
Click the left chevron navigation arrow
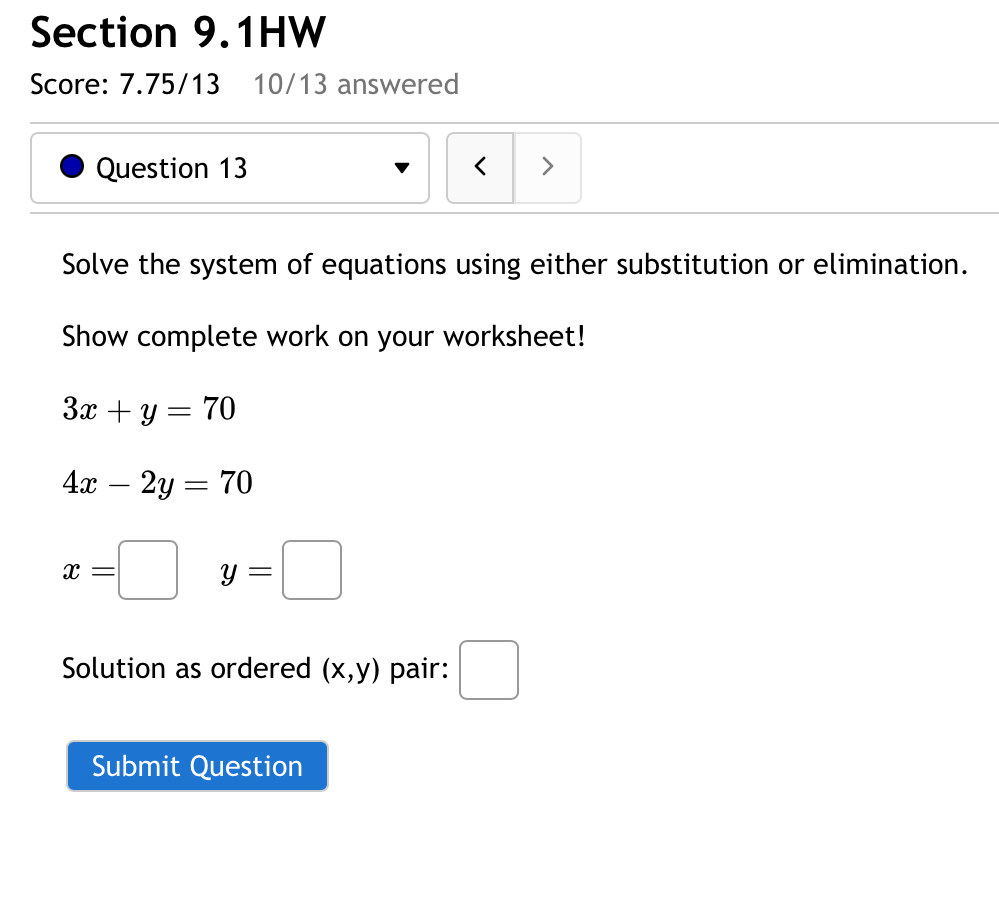(480, 167)
